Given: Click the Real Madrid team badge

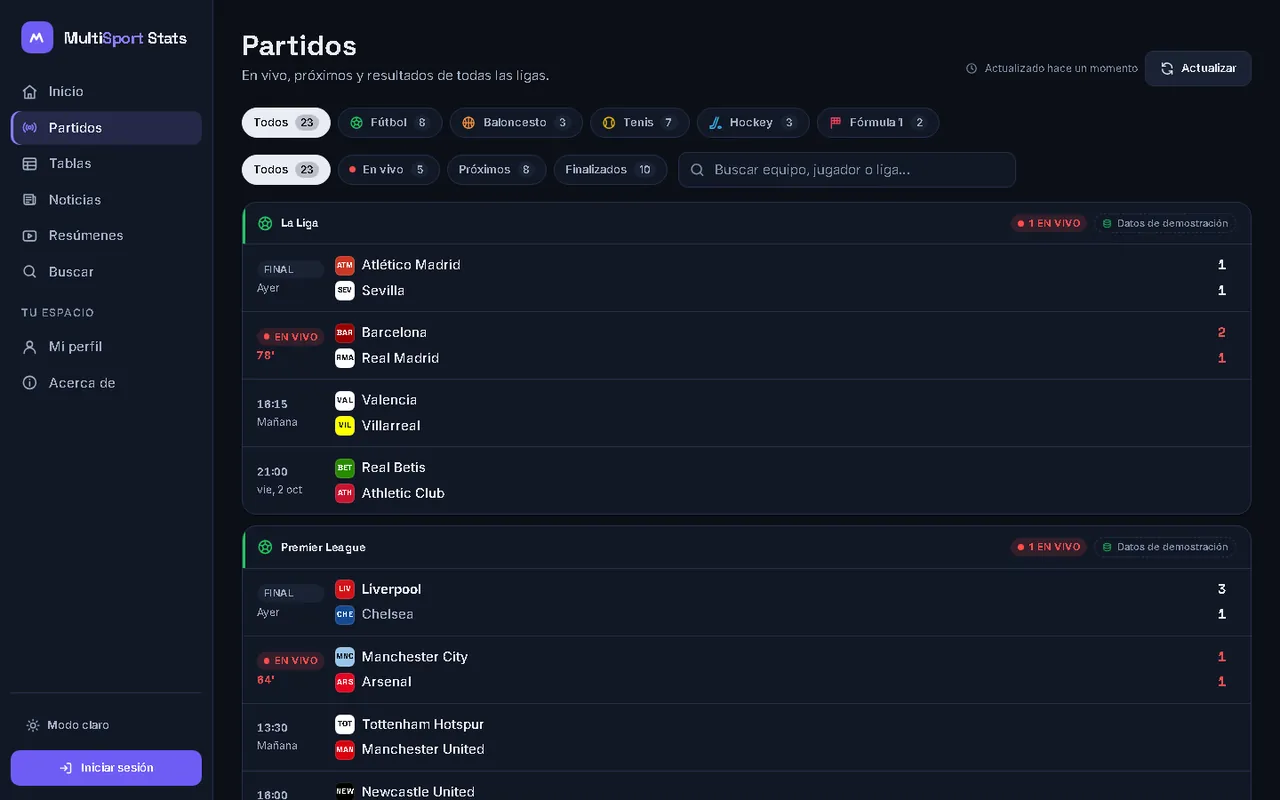Looking at the screenshot, I should coord(345,358).
